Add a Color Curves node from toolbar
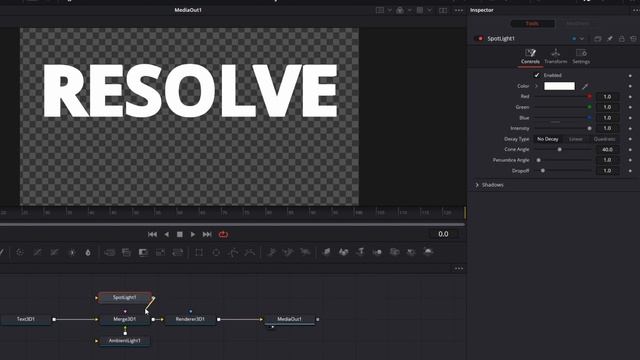This screenshot has width=640, height=360. click(x=37, y=253)
